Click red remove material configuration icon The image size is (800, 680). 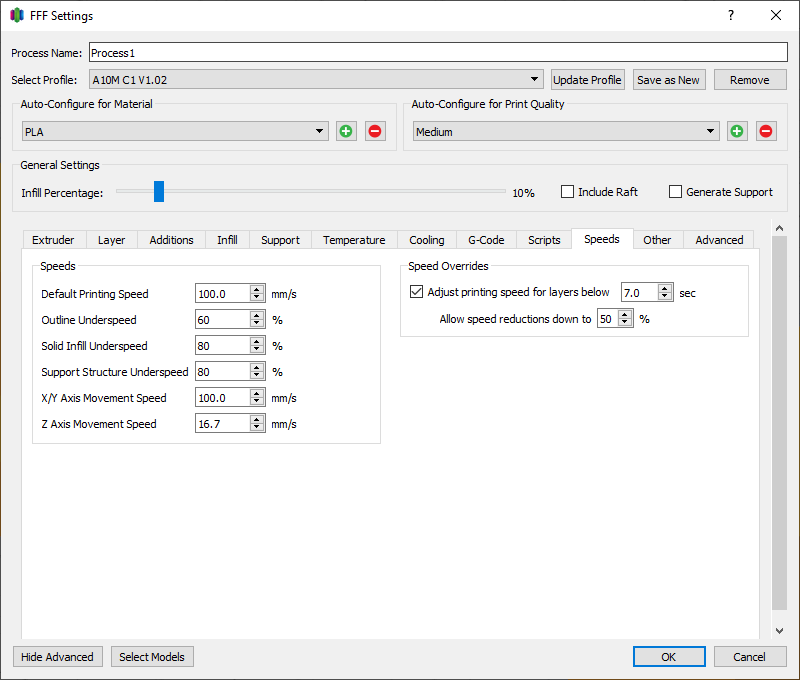[x=375, y=131]
